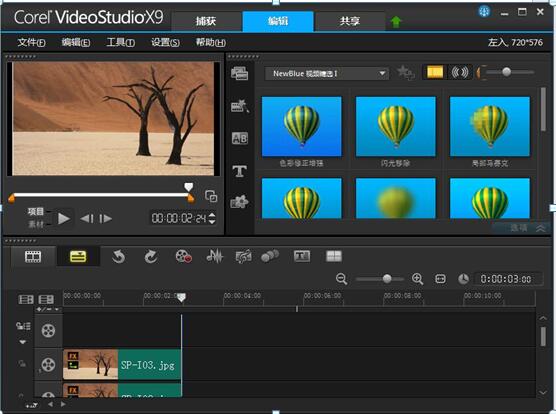The height and width of the screenshot is (414, 556).
Task: Click timeline vertical scroll down arrow
Action: coord(543,392)
